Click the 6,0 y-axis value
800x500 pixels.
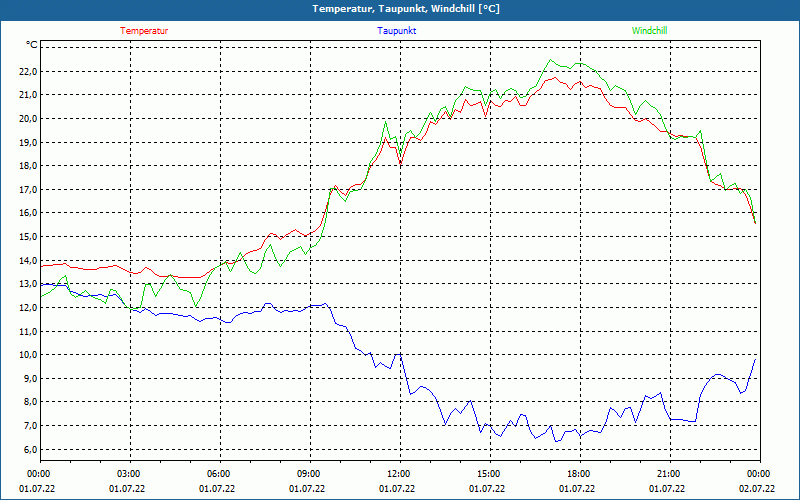[30, 449]
